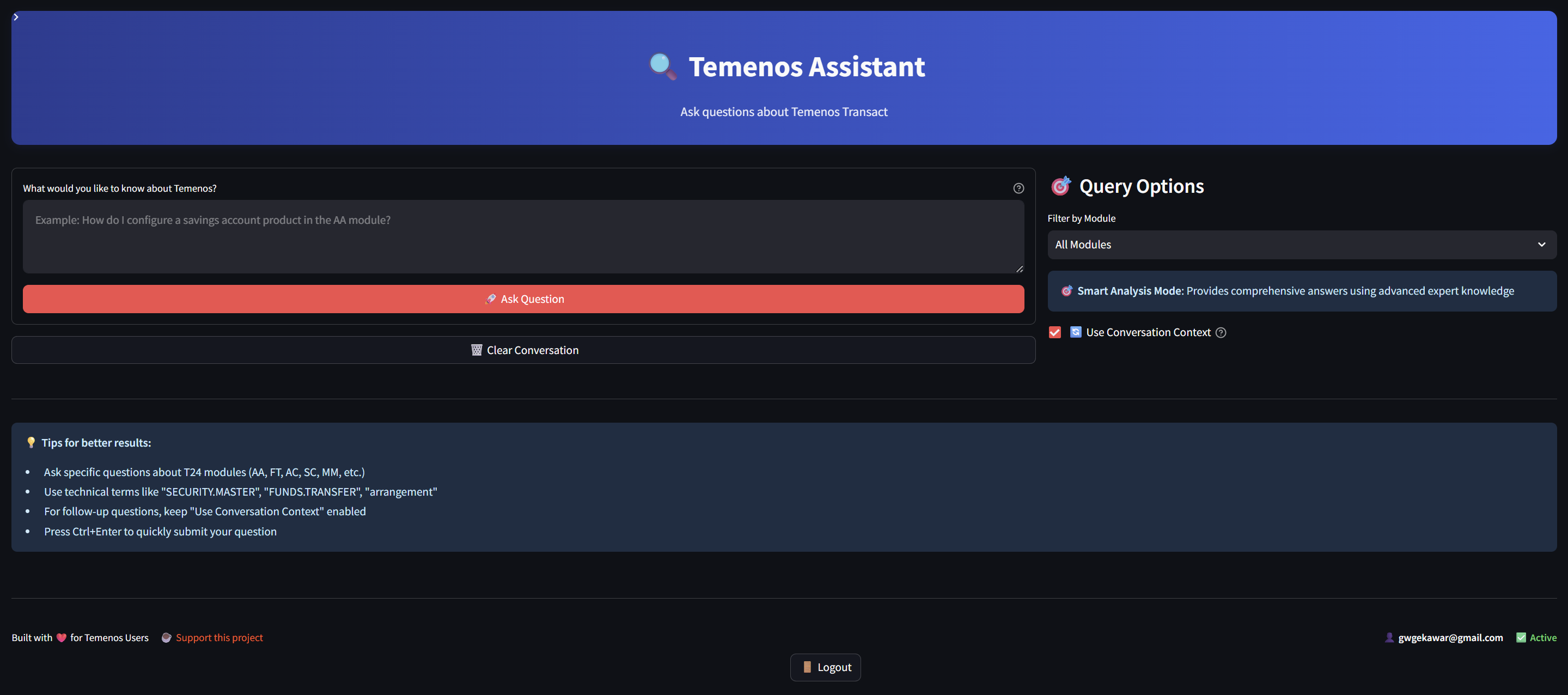
Task: Click the help icon above the question box
Action: click(1018, 188)
